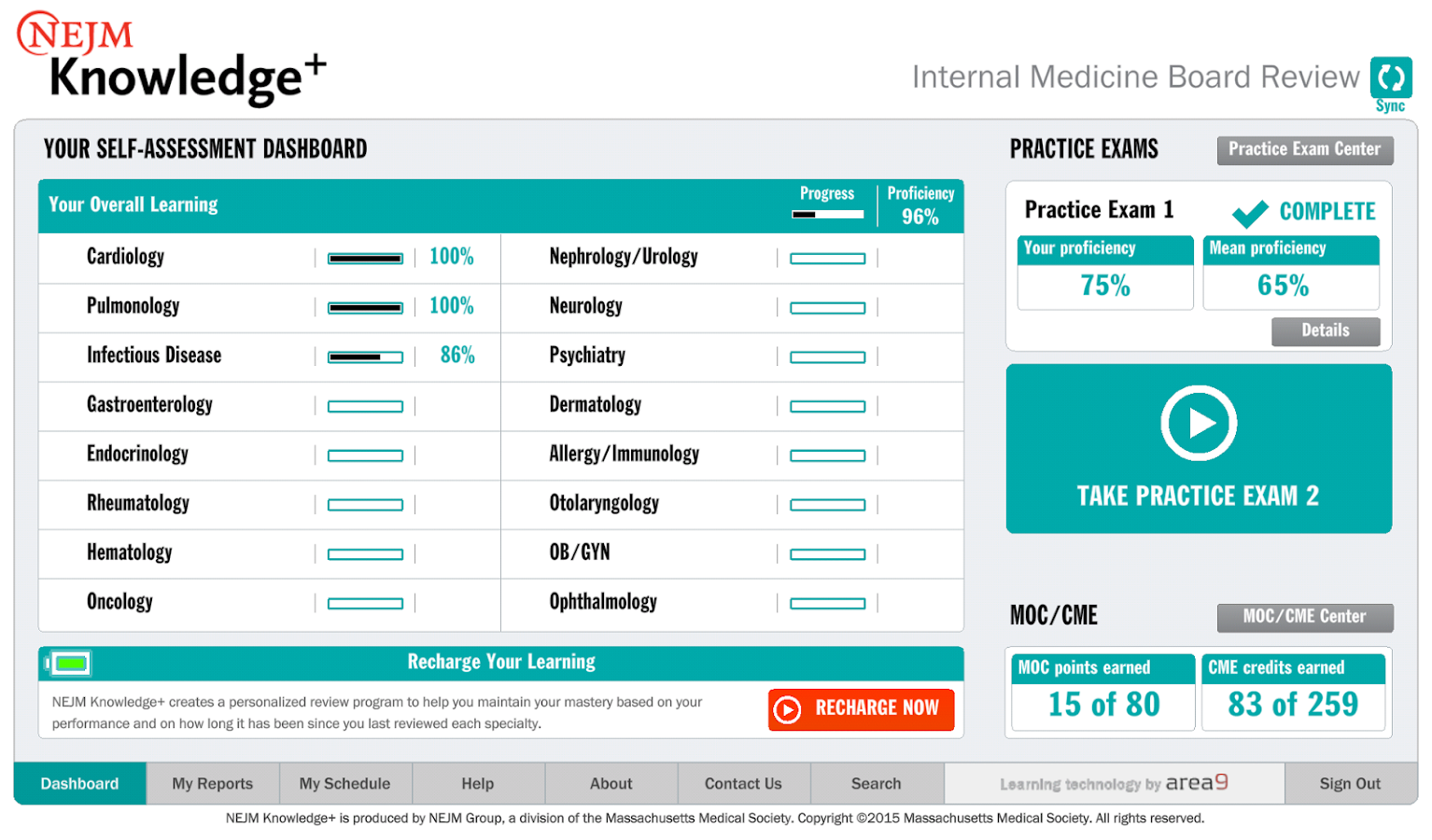
Task: Expand Practice Exam 1 Details
Action: pyautogui.click(x=1326, y=331)
